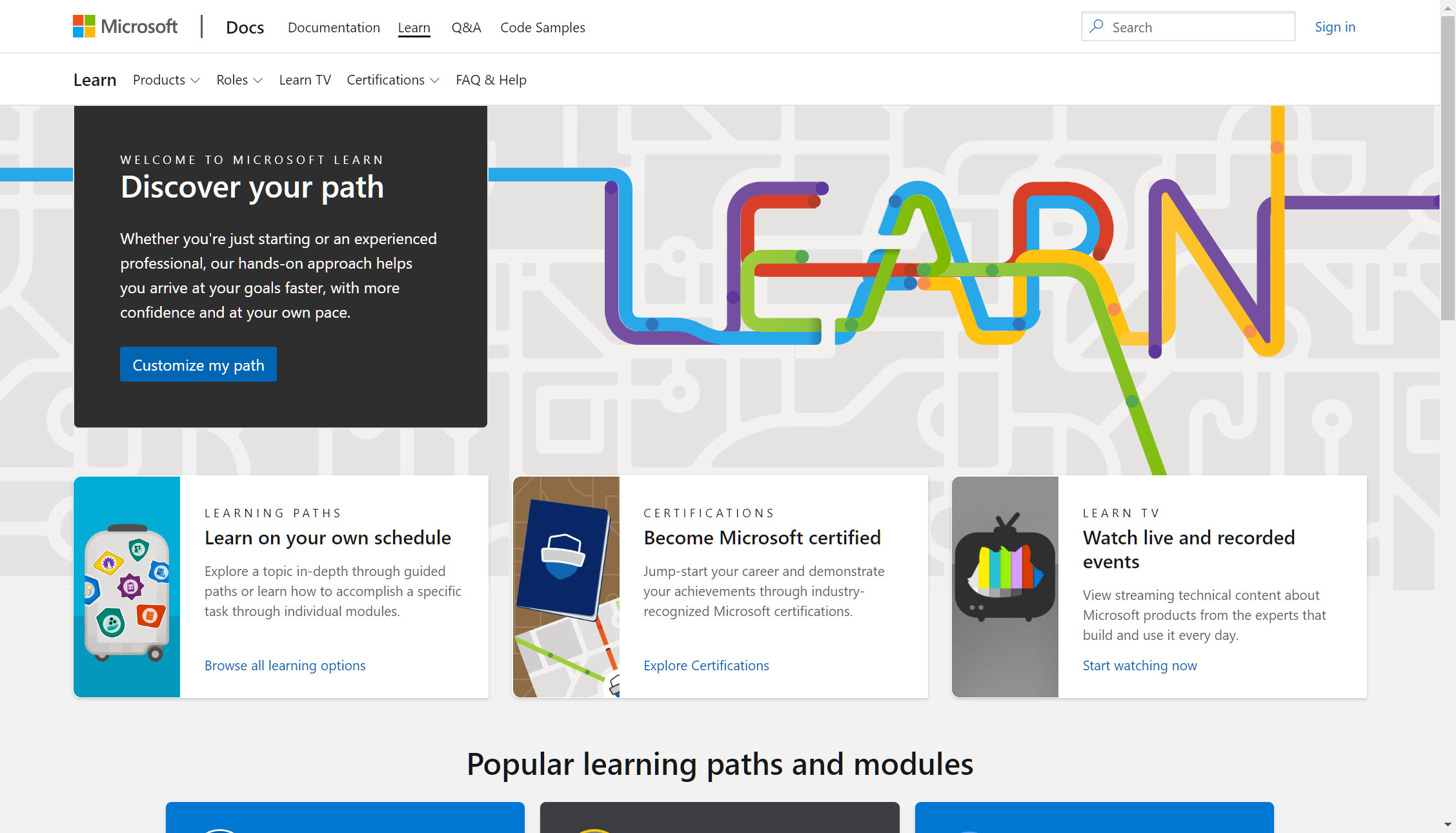This screenshot has height=833, width=1456.
Task: Toggle Sign in account access
Action: [1335, 27]
